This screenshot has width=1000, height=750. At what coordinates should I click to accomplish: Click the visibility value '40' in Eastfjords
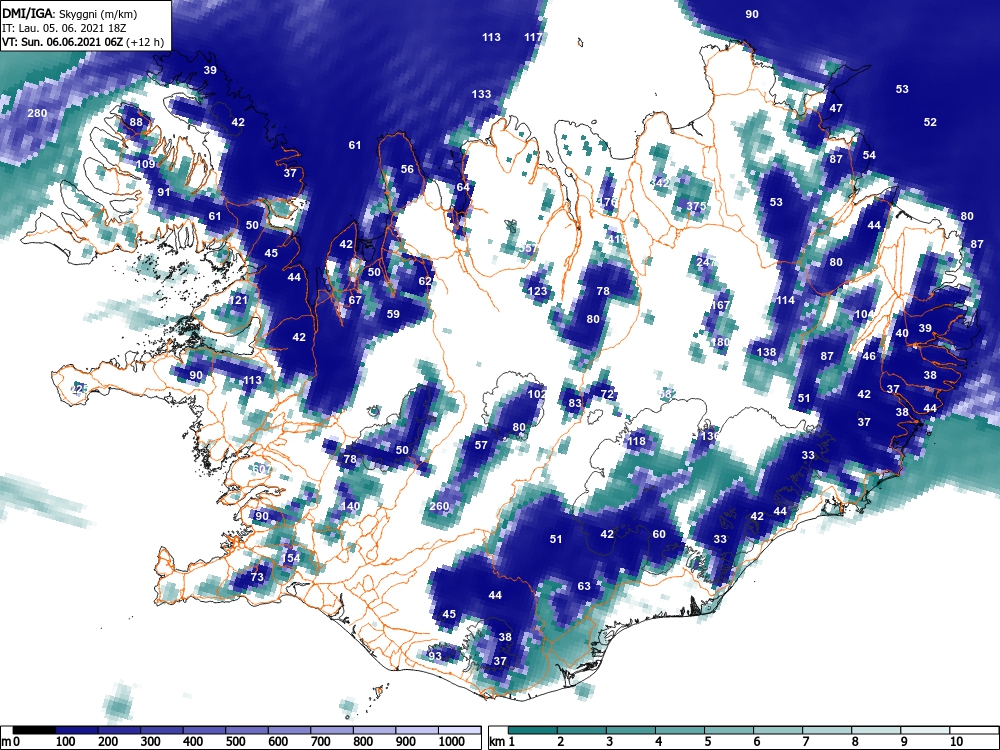(902, 333)
